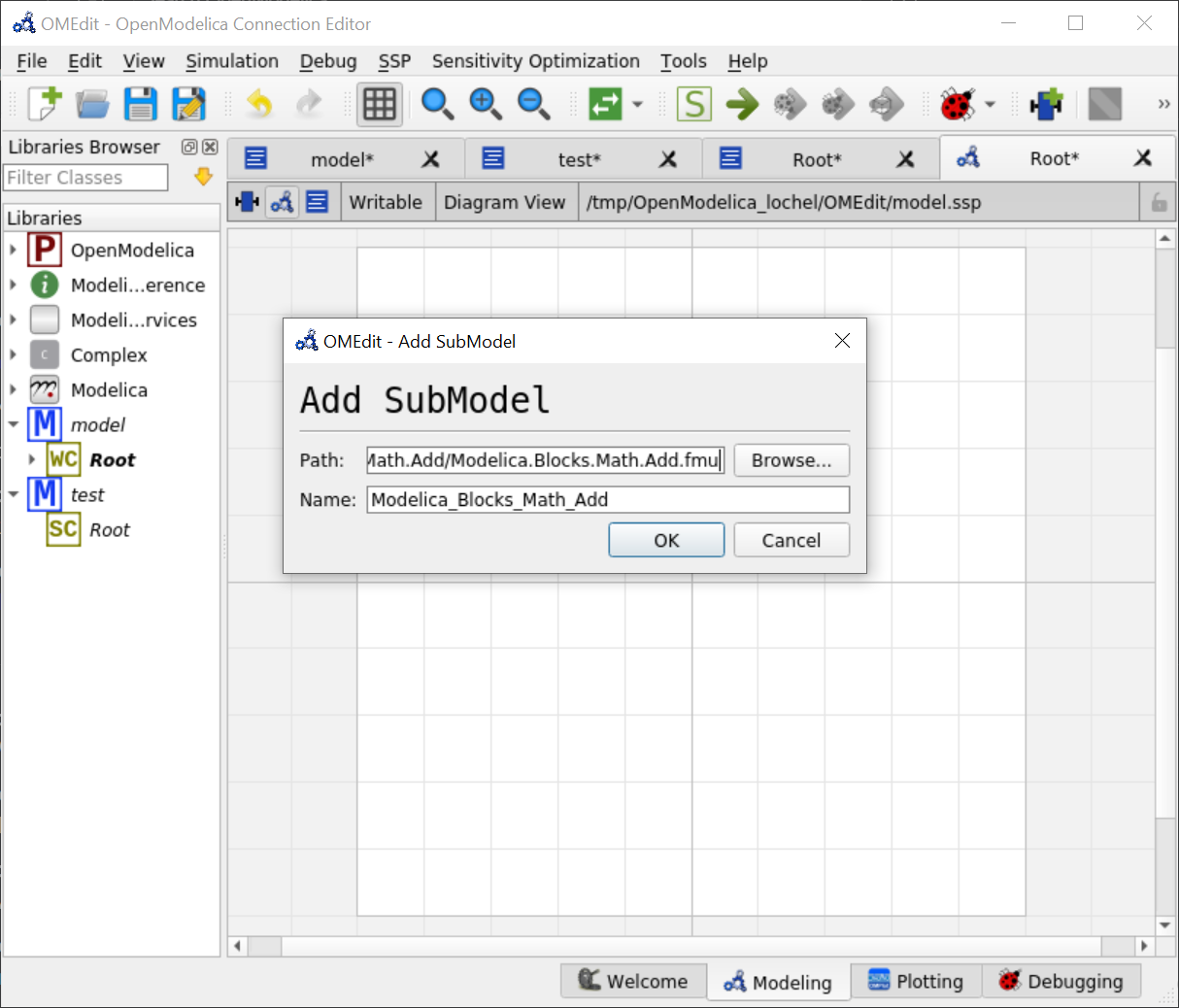This screenshot has width=1179, height=1008.
Task: Click the green re-simulate arrows icon
Action: [605, 104]
